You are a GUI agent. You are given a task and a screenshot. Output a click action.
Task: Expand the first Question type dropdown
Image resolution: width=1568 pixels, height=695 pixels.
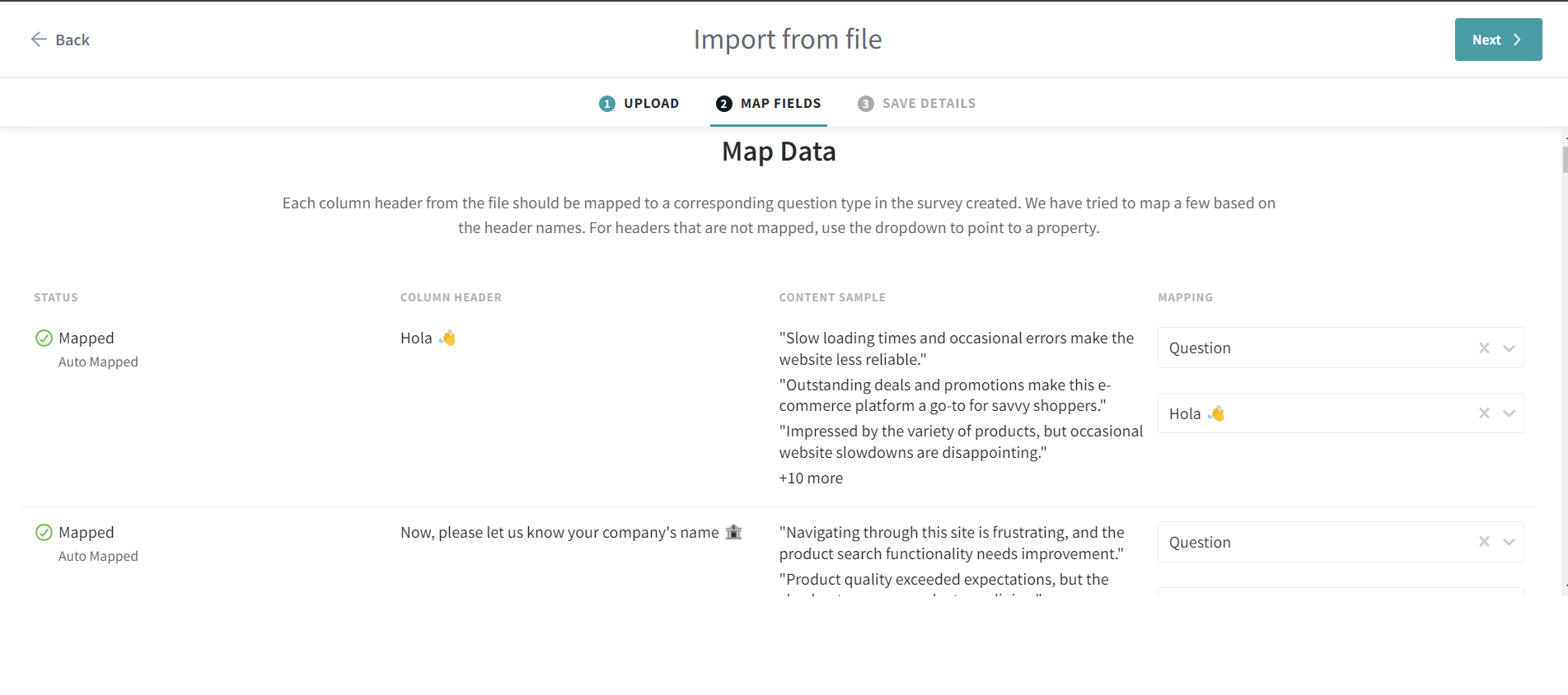(1509, 348)
